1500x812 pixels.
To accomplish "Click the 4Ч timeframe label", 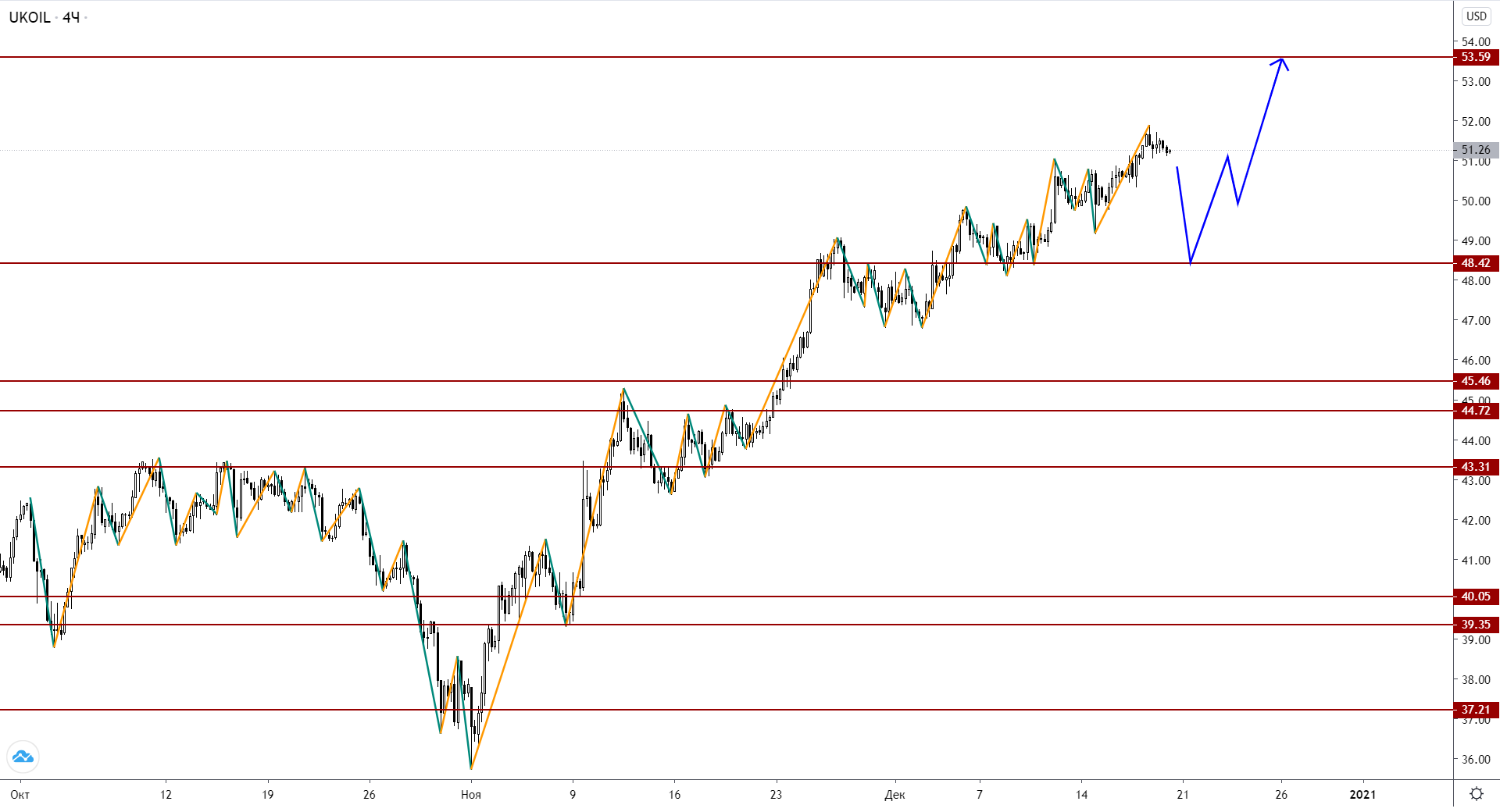I will point(71,17).
